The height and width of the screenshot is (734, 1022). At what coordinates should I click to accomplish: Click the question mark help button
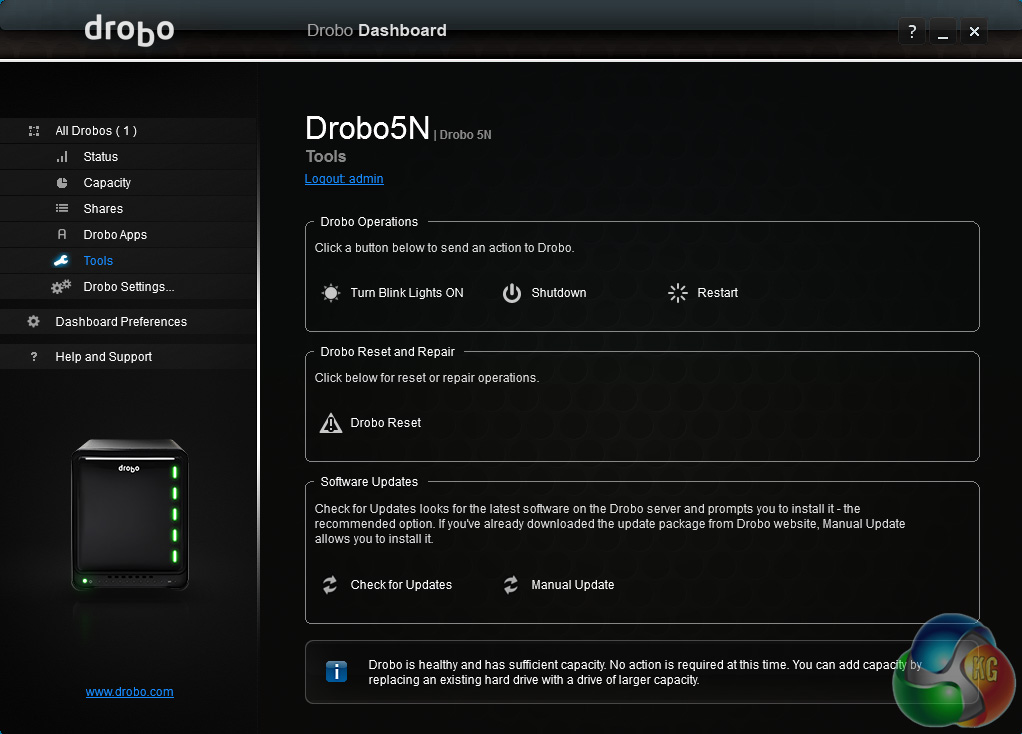(911, 32)
